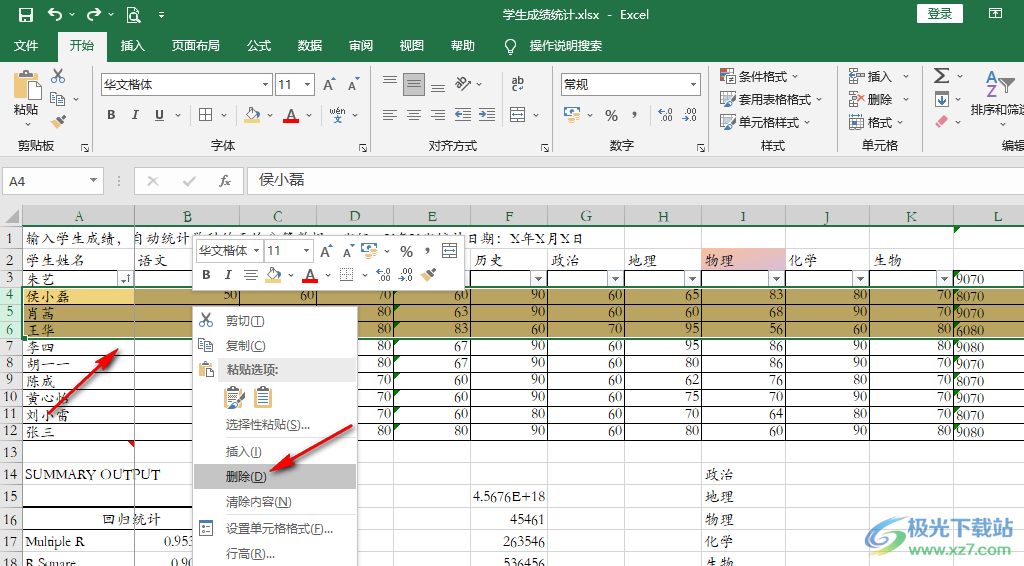1024x566 pixels.
Task: Open the 条件格式 conditional formatting button
Action: tap(761, 77)
